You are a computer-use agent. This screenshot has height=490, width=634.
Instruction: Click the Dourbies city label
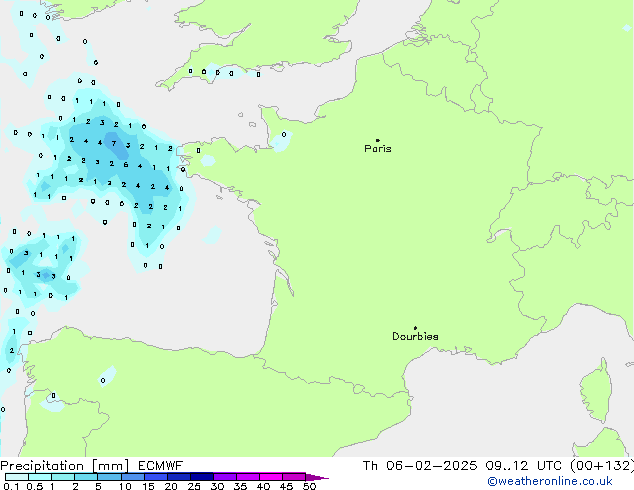[x=415, y=336]
